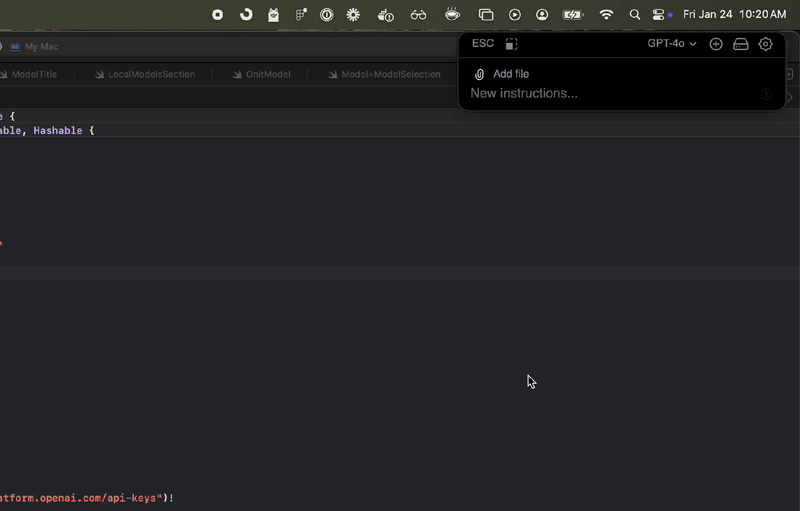800x511 pixels.
Task: Click the glasses icon in menu bar
Action: 418,15
